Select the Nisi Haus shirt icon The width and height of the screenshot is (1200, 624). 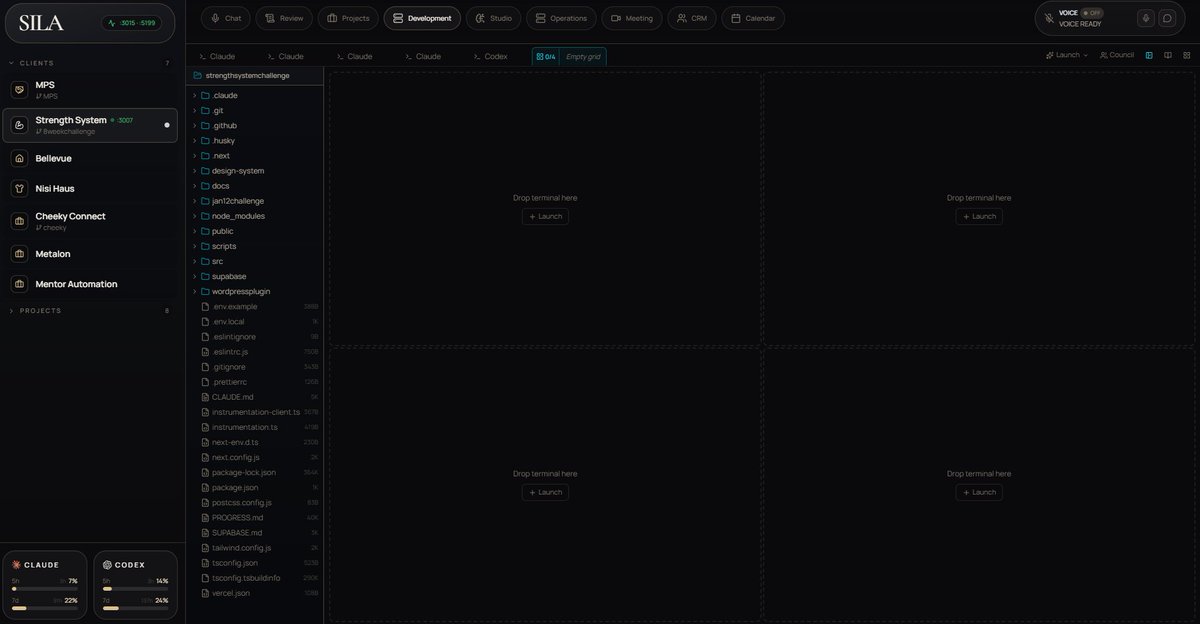point(19,188)
